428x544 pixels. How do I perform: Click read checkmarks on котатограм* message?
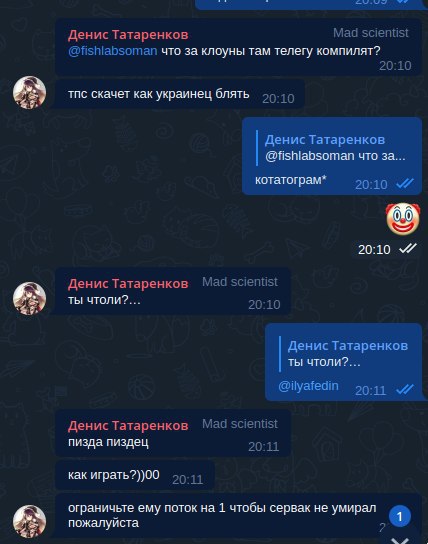405,183
